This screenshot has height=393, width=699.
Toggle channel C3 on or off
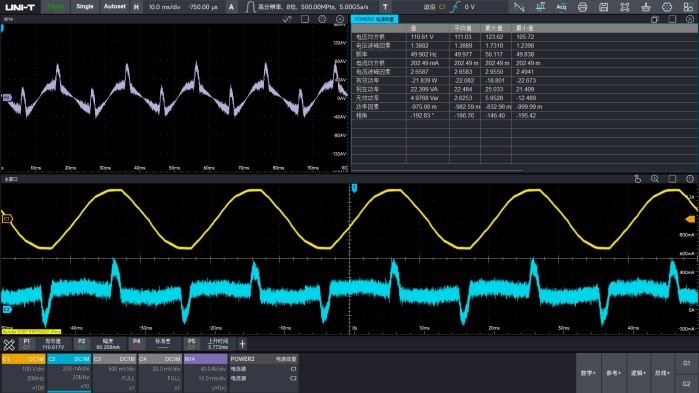(x=115, y=359)
